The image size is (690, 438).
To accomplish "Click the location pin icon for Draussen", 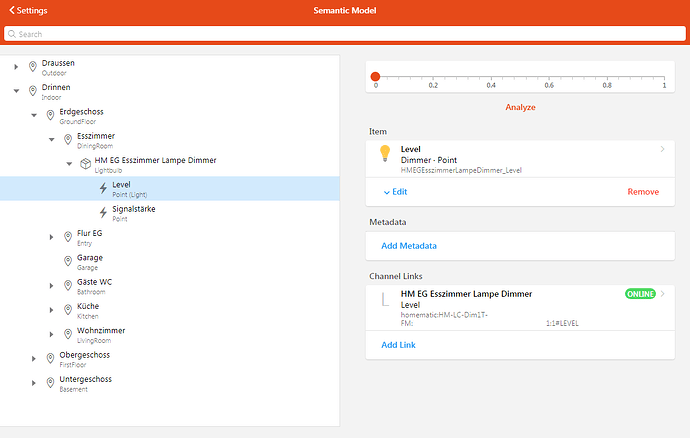I will (x=32, y=67).
